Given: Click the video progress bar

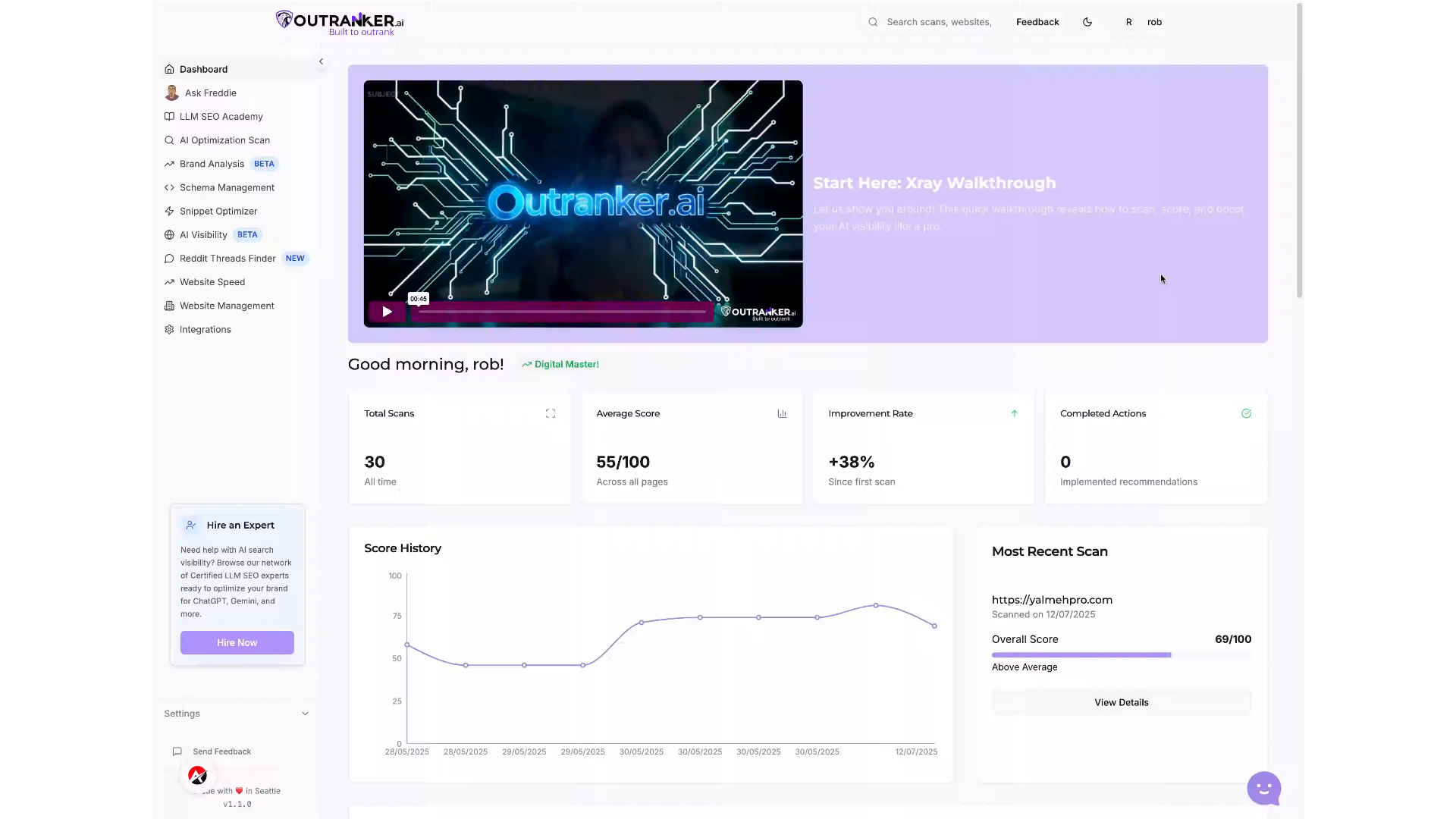Looking at the screenshot, I should coord(561,312).
